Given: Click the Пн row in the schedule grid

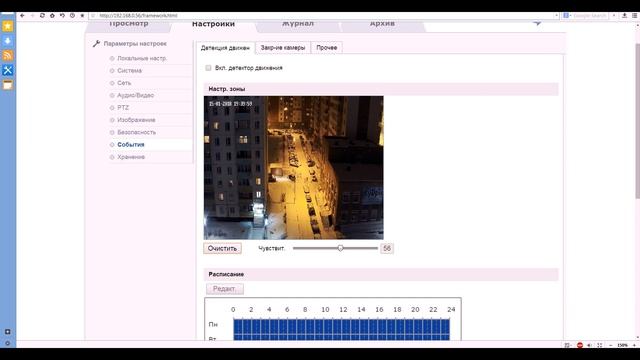Looking at the screenshot, I should [342, 326].
